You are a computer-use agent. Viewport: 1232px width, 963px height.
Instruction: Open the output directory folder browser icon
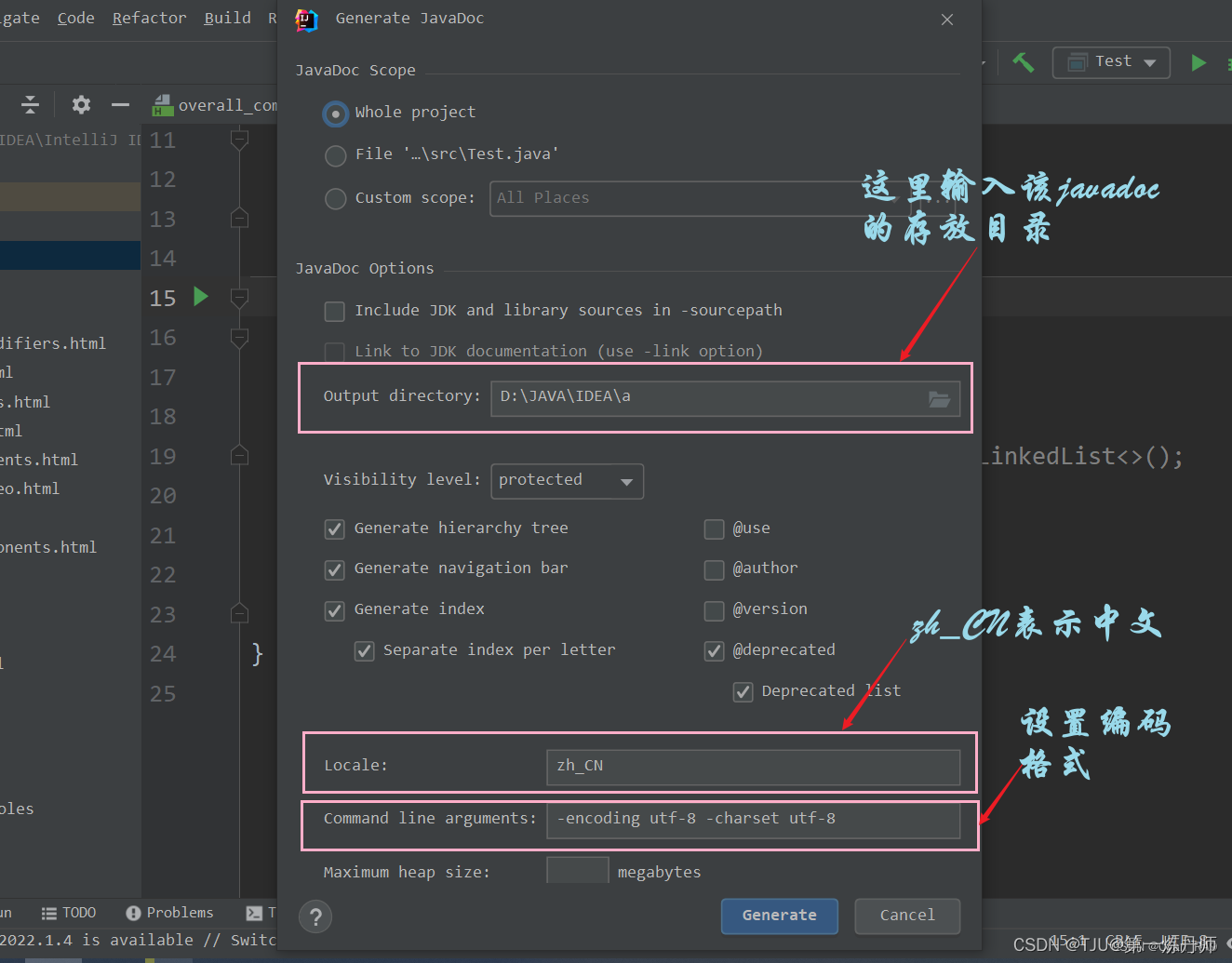pyautogui.click(x=939, y=399)
